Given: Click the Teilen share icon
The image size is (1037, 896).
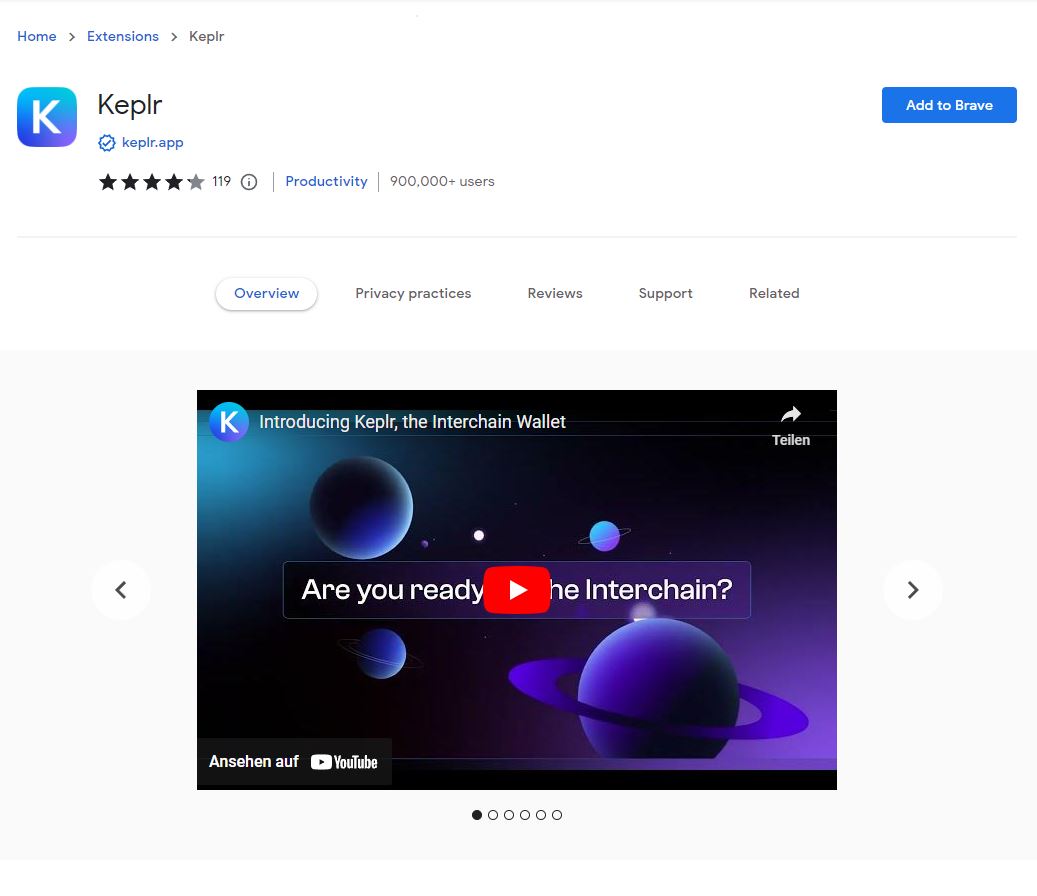Looking at the screenshot, I should click(791, 415).
